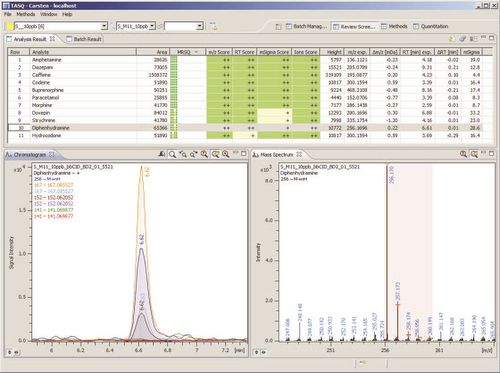
Task: Click the Chromatogram toolbar's leftmost icon
Action: (x=162, y=154)
